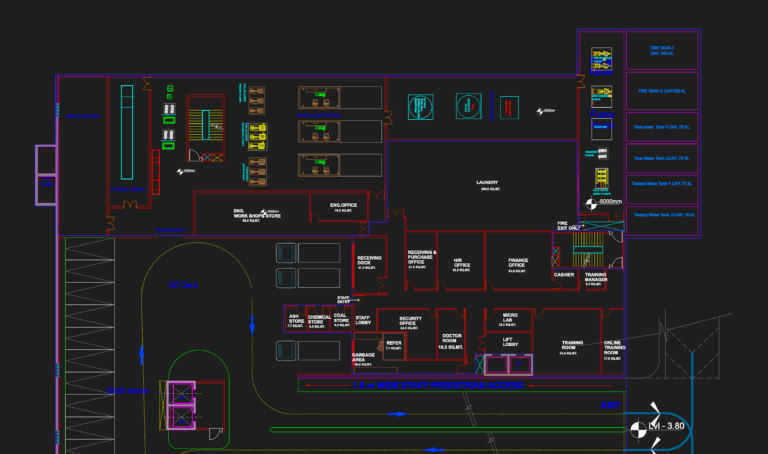The image size is (768, 454).
Task: Select the level datum symbol beside -5000mm
Action: pyautogui.click(x=591, y=204)
